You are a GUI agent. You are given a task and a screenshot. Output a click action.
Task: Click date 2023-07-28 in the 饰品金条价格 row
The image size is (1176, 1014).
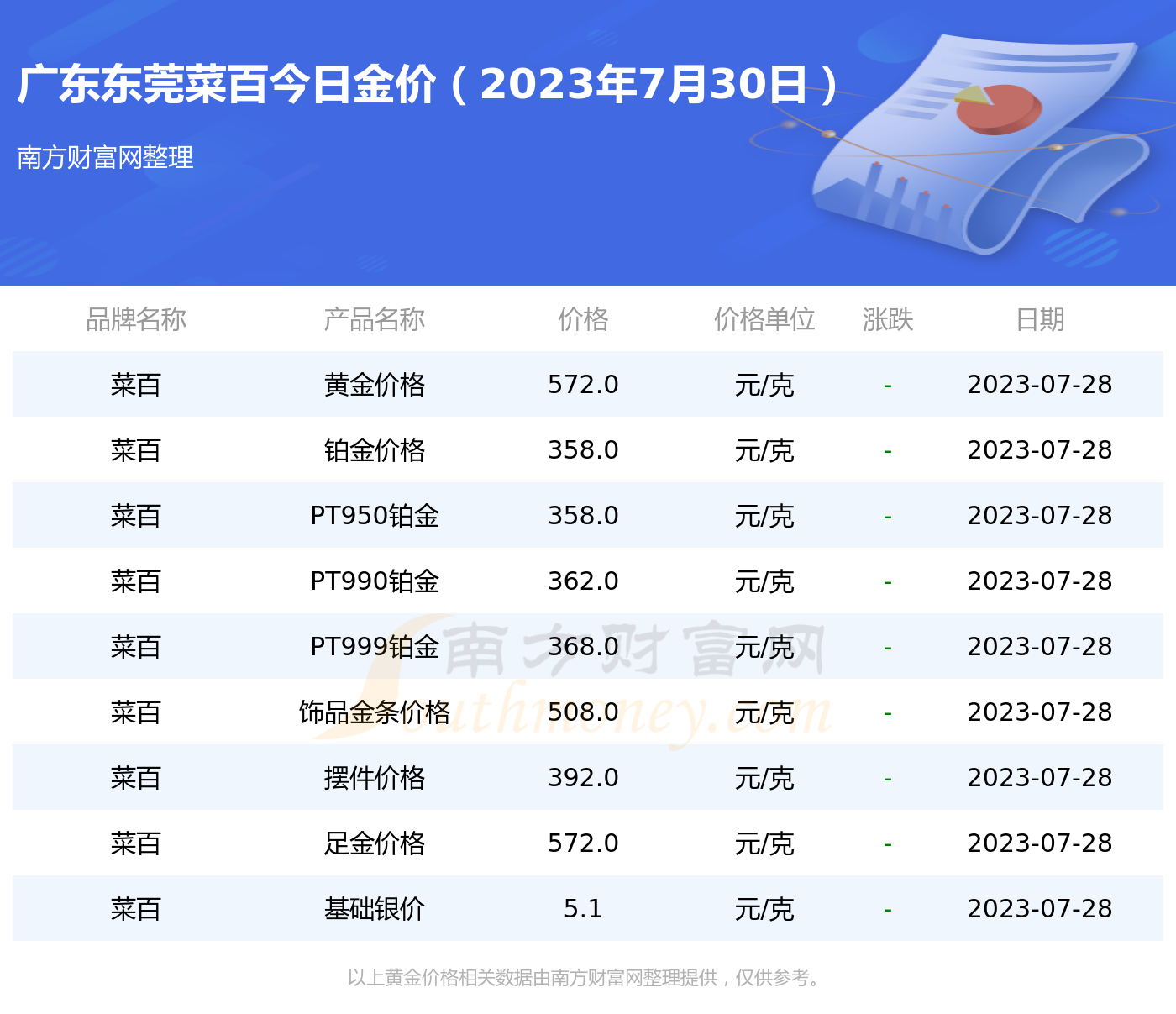click(x=1040, y=712)
